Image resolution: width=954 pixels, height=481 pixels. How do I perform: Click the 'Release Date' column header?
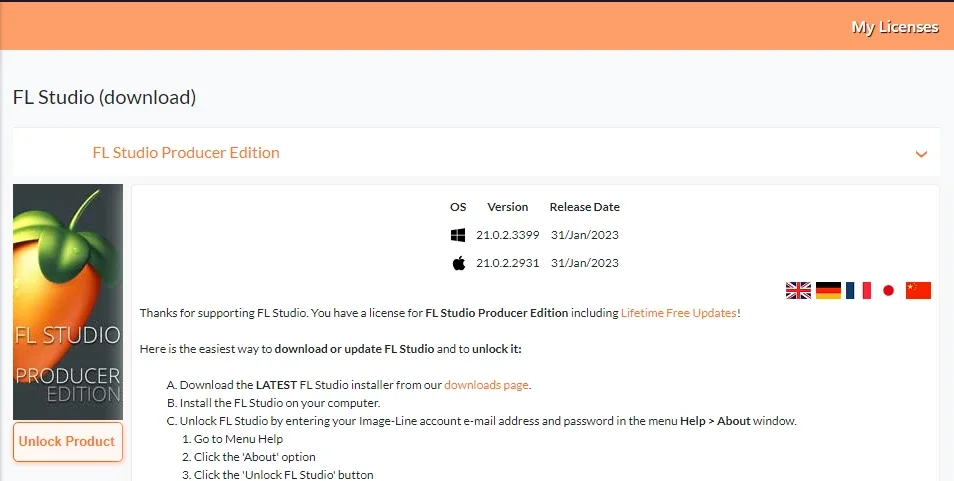(585, 207)
